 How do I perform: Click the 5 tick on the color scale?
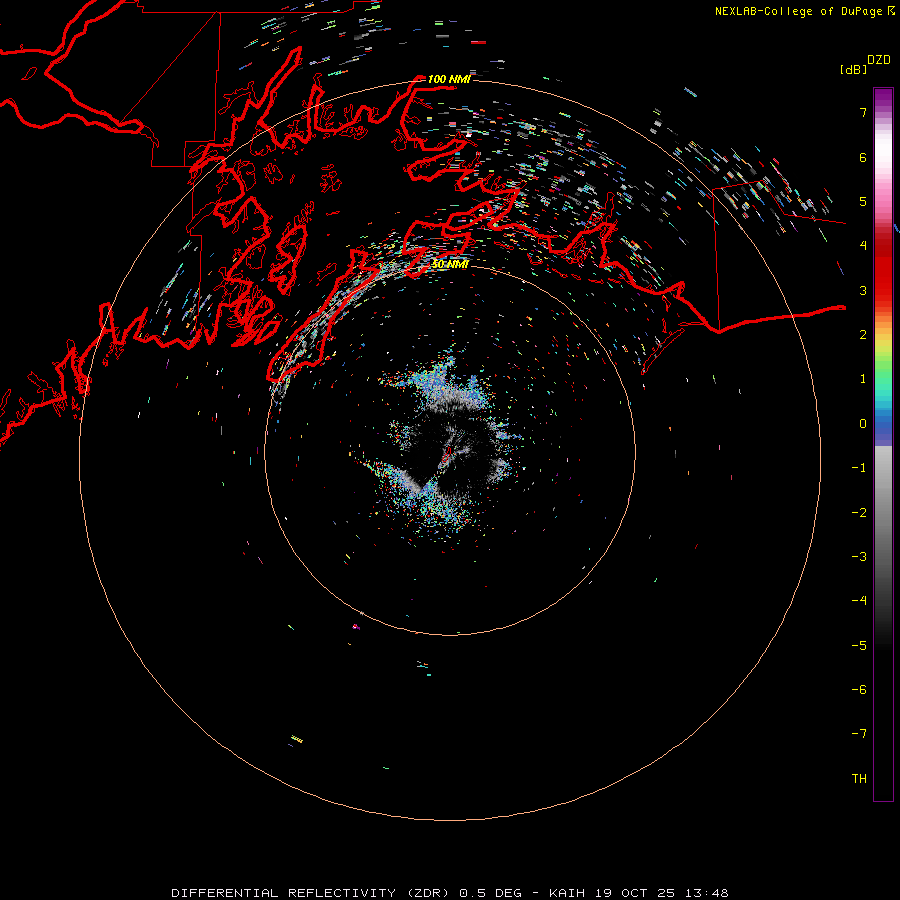point(863,201)
